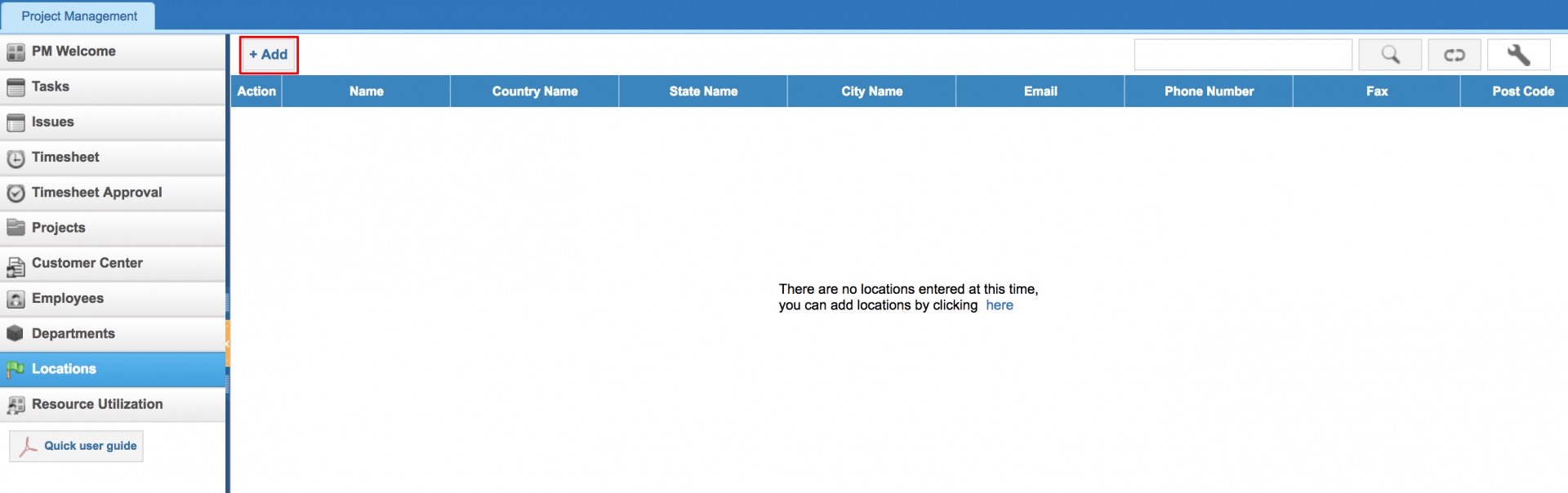Viewport: 1568px width, 493px height.
Task: Select the Locations menu item
Action: [113, 369]
